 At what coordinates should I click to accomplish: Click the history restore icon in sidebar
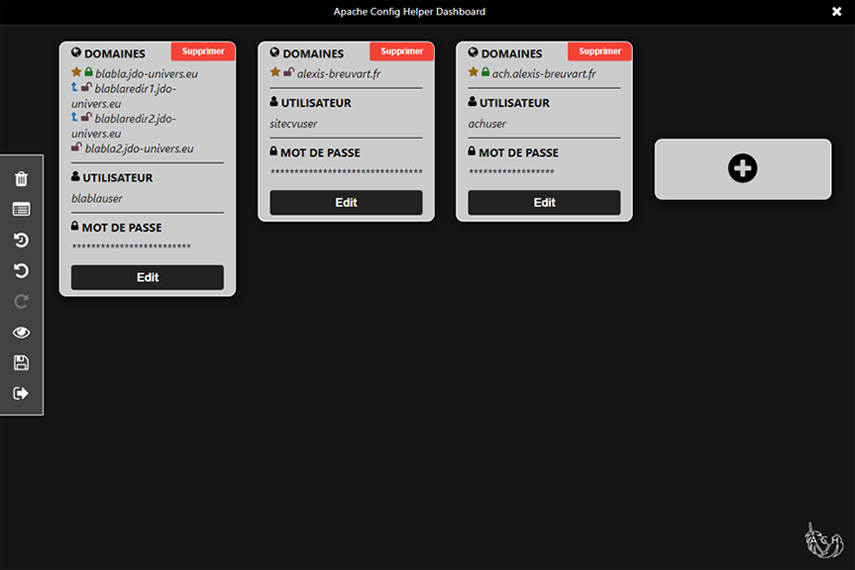tap(21, 240)
